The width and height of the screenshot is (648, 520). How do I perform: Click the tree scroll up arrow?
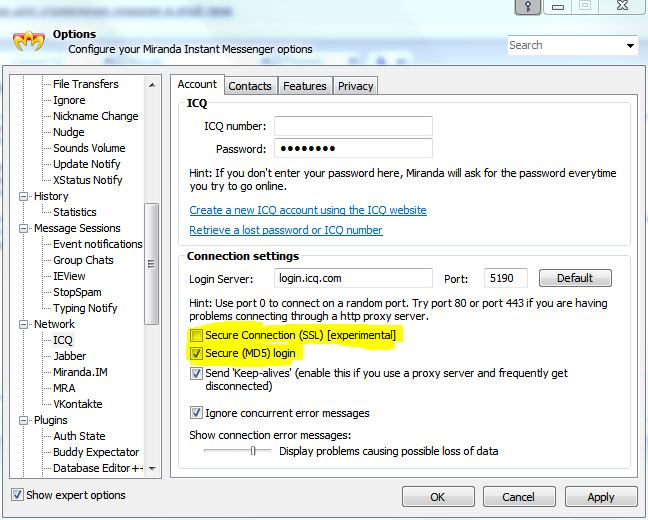pos(152,85)
